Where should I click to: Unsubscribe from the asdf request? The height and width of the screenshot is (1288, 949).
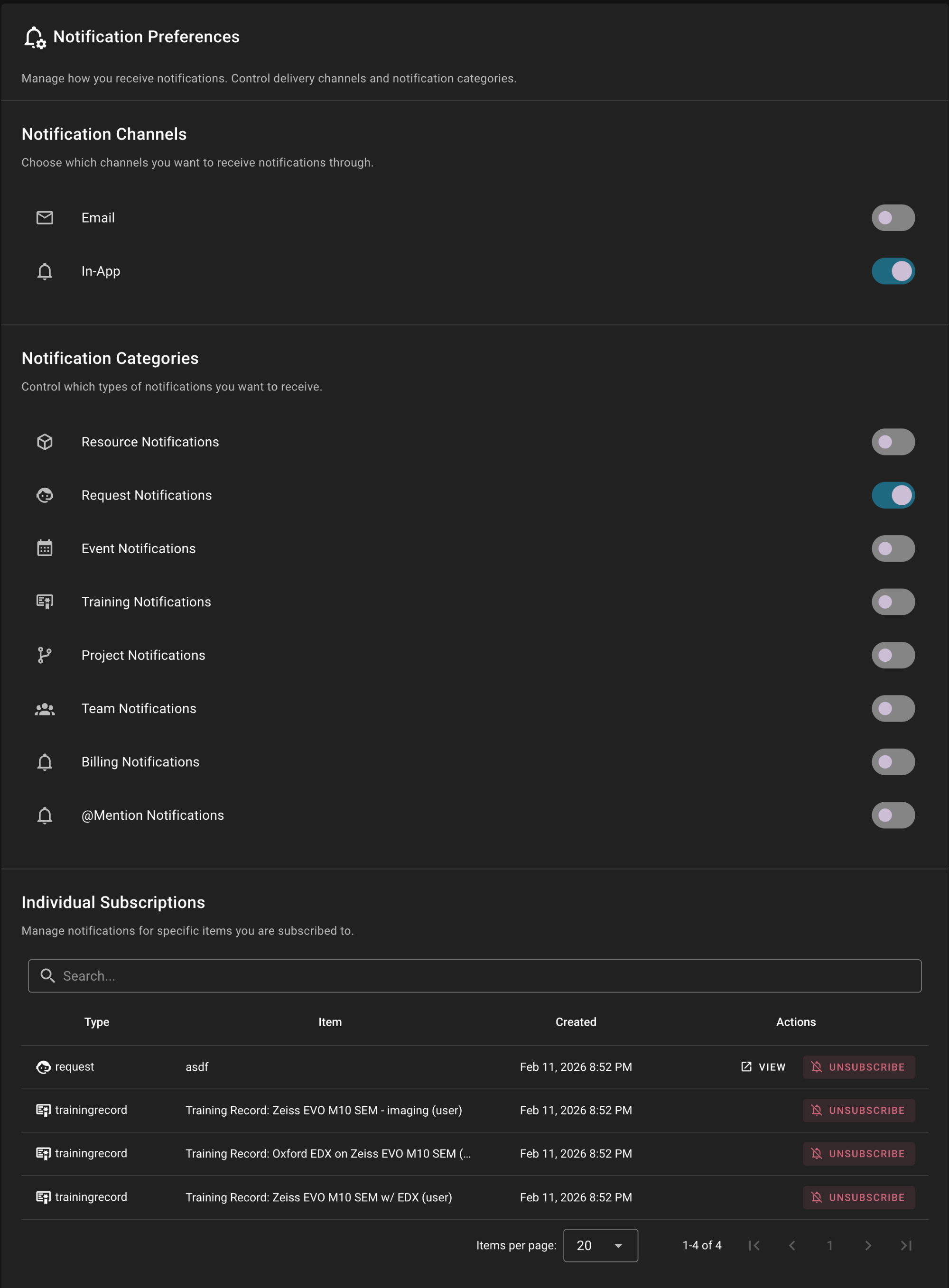[859, 1067]
